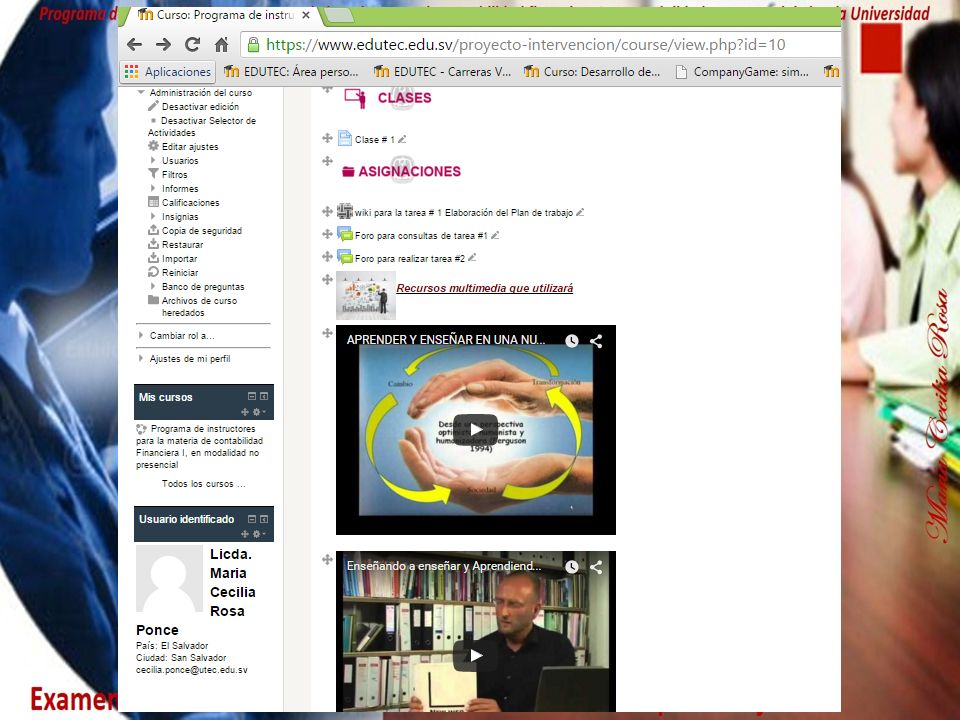Click edit pencil next to wiki para la tarea
960x720 pixels.
pyautogui.click(x=580, y=212)
